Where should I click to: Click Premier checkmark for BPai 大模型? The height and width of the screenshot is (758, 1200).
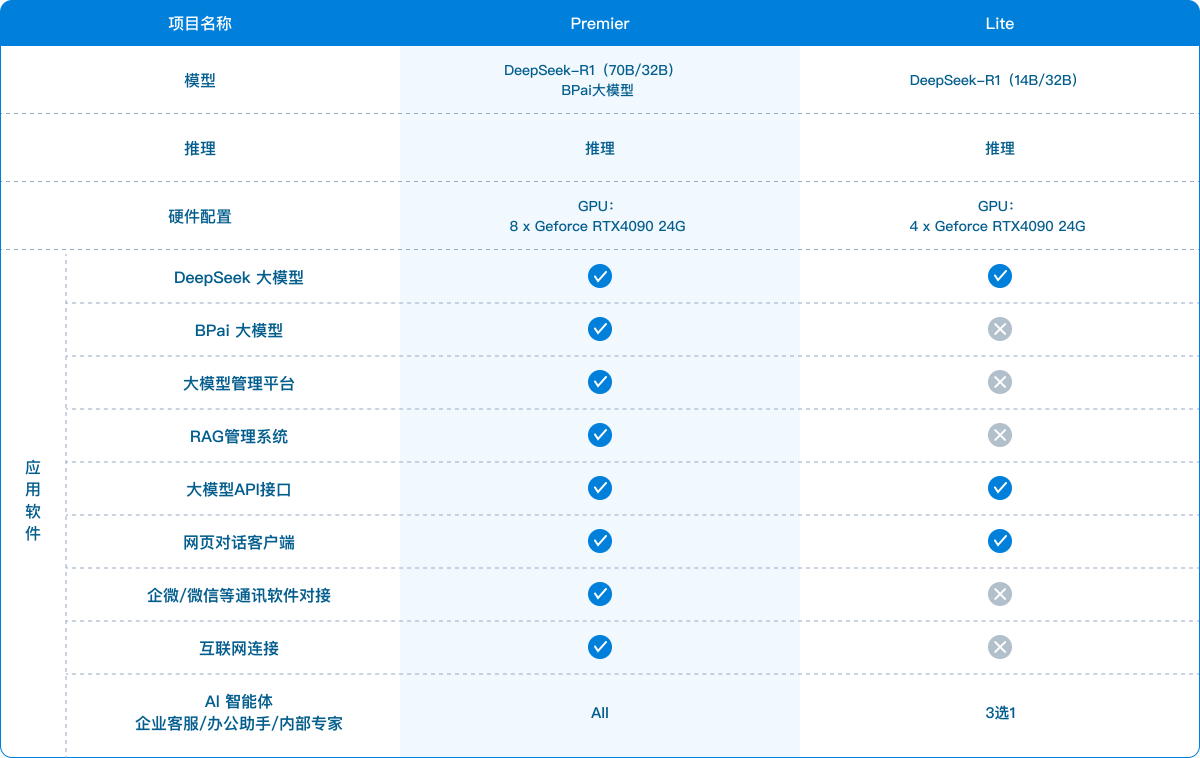(x=600, y=329)
